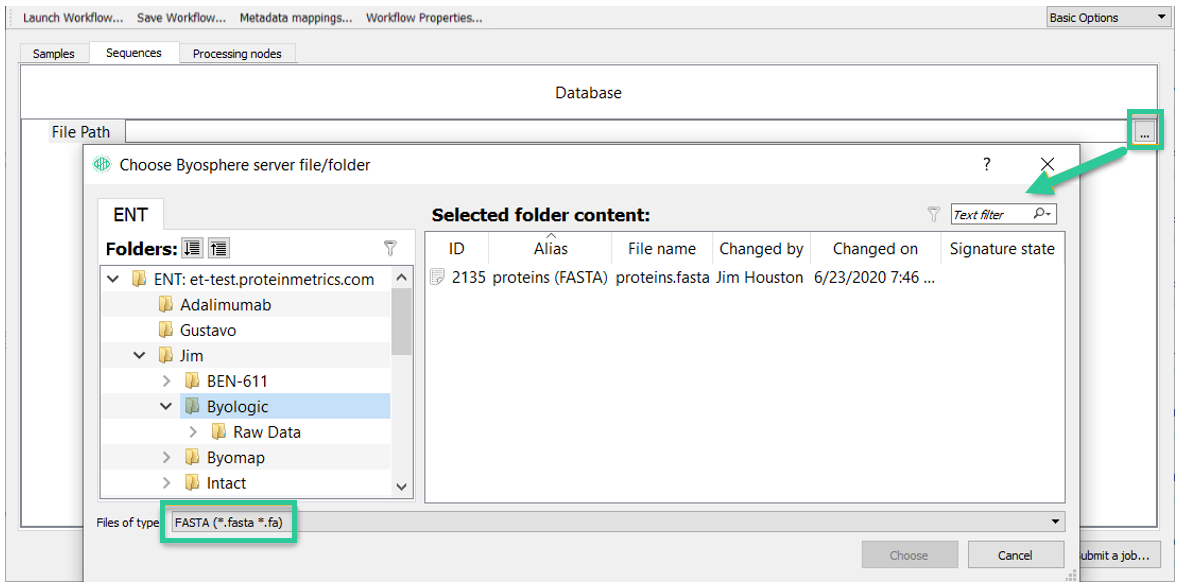Expand the BEN-611 folder
The height and width of the screenshot is (585, 1184).
point(168,380)
